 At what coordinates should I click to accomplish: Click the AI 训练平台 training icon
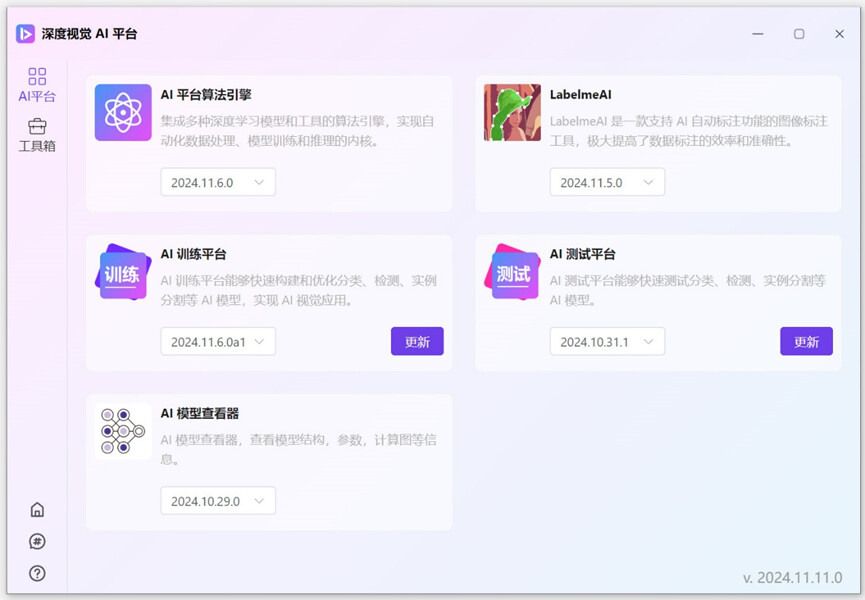pos(123,272)
